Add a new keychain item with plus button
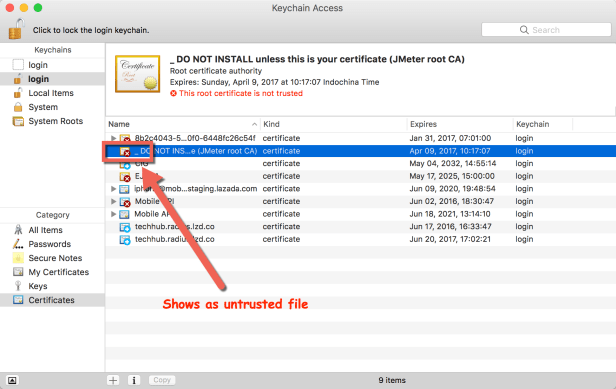This screenshot has width=616, height=389. tap(113, 380)
